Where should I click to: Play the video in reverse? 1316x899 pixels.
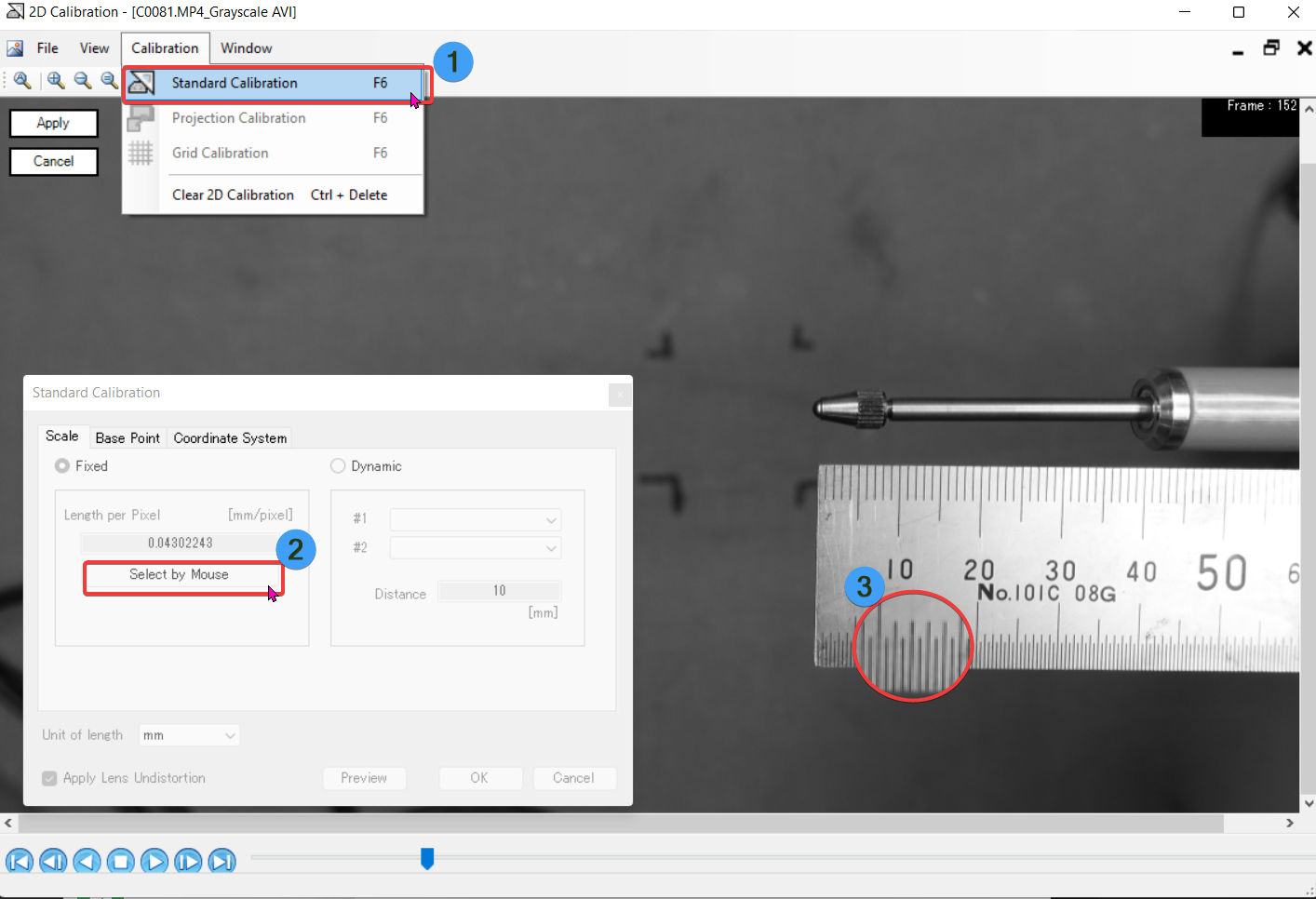pos(87,861)
